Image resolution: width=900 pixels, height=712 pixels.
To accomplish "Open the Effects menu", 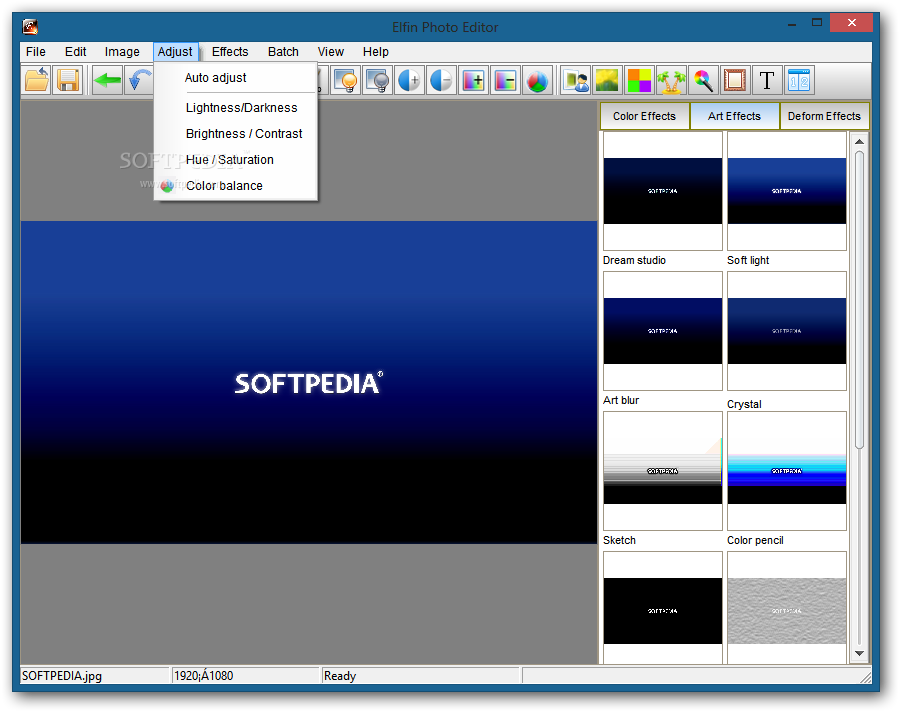I will (x=230, y=52).
